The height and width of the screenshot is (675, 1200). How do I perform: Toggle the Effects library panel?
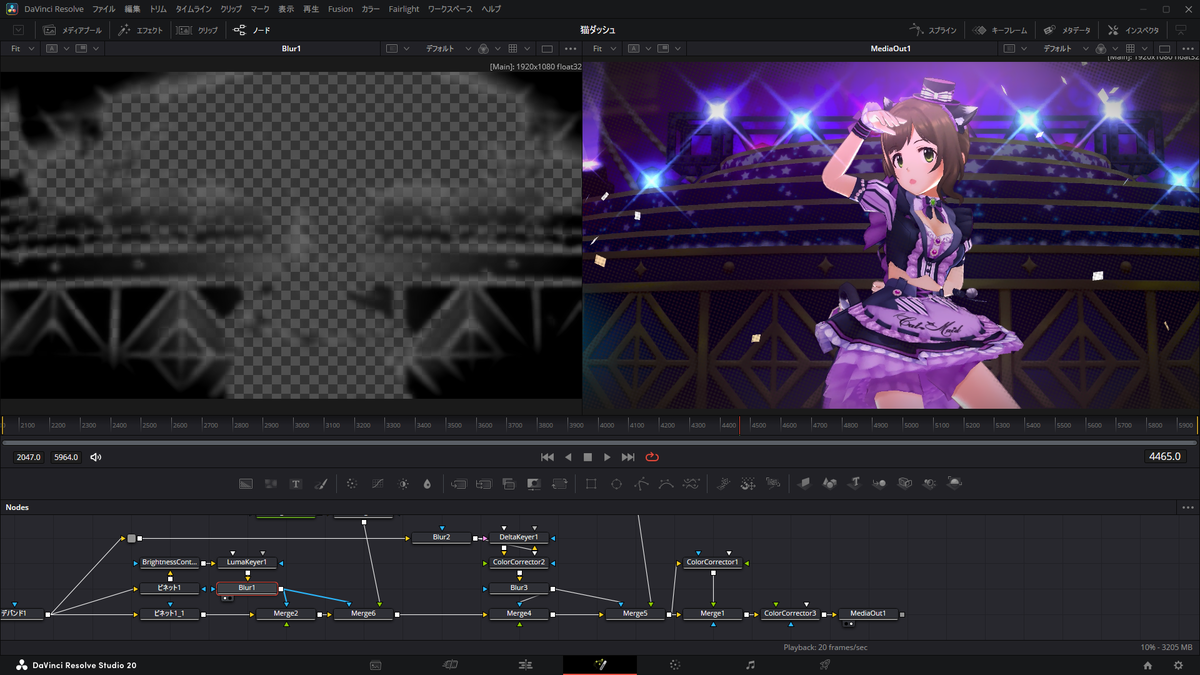click(x=141, y=30)
